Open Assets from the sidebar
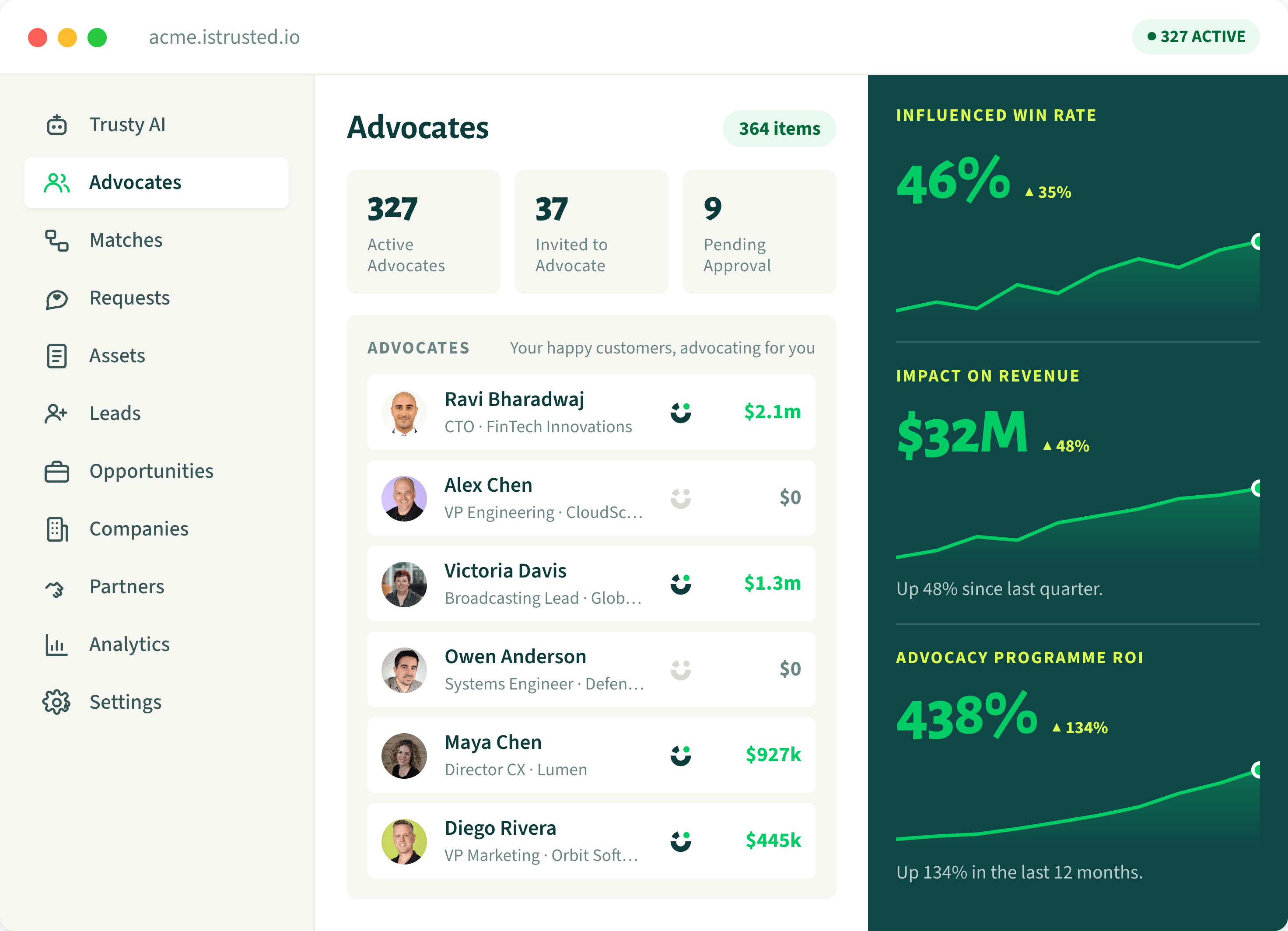This screenshot has width=1288, height=931. point(157,356)
